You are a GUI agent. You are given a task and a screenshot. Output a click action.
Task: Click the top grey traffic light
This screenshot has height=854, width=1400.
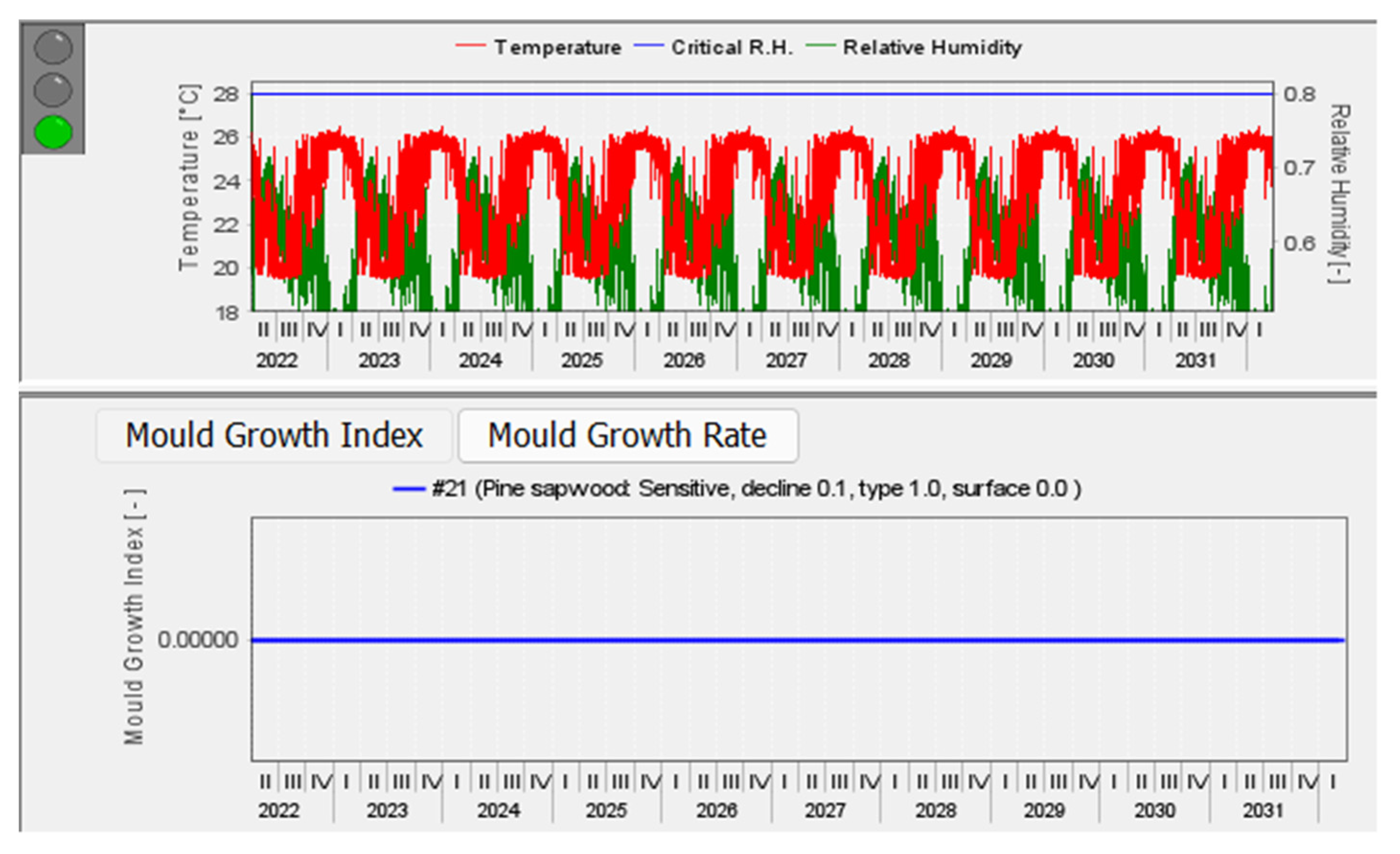click(x=53, y=47)
